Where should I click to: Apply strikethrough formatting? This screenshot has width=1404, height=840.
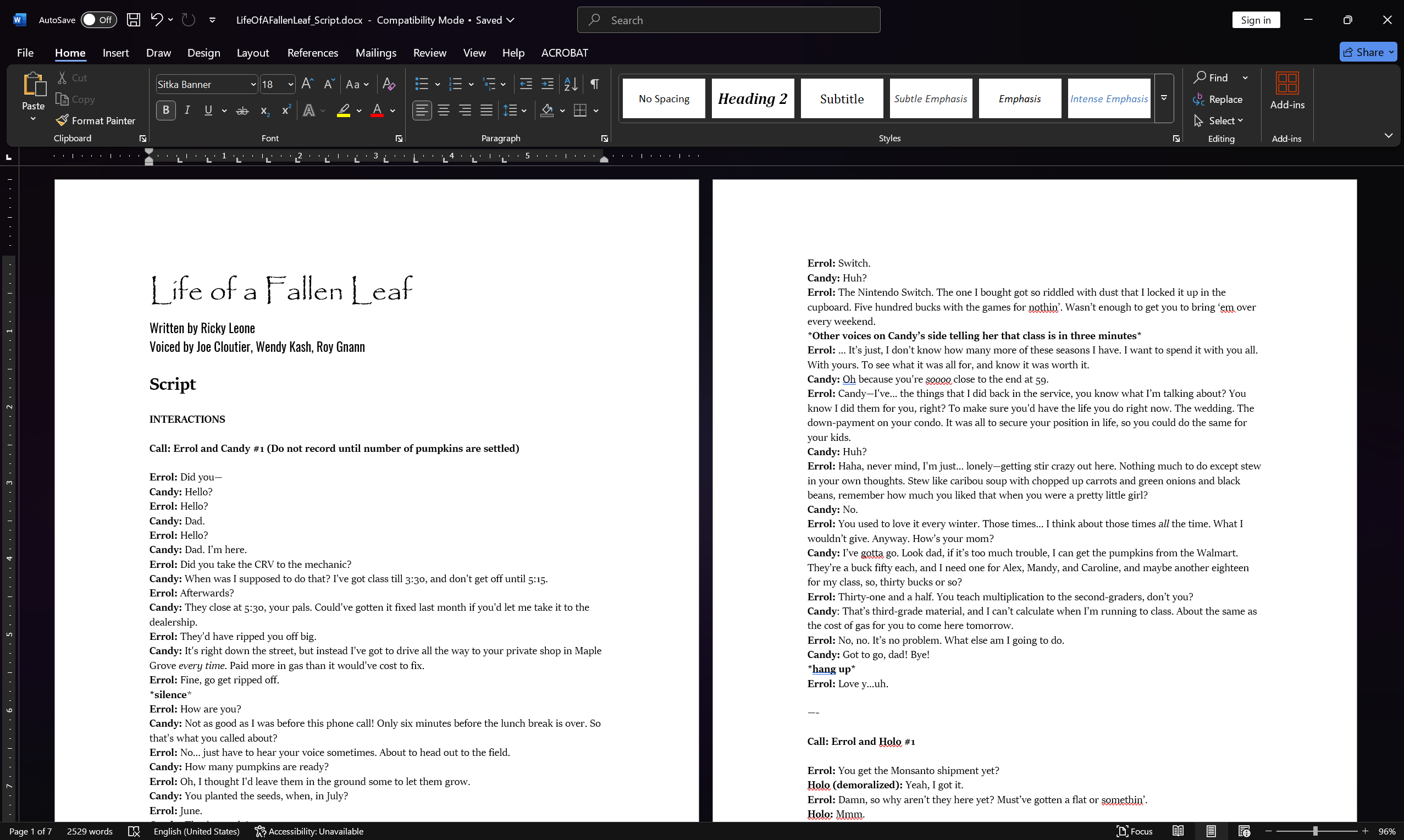click(x=242, y=110)
